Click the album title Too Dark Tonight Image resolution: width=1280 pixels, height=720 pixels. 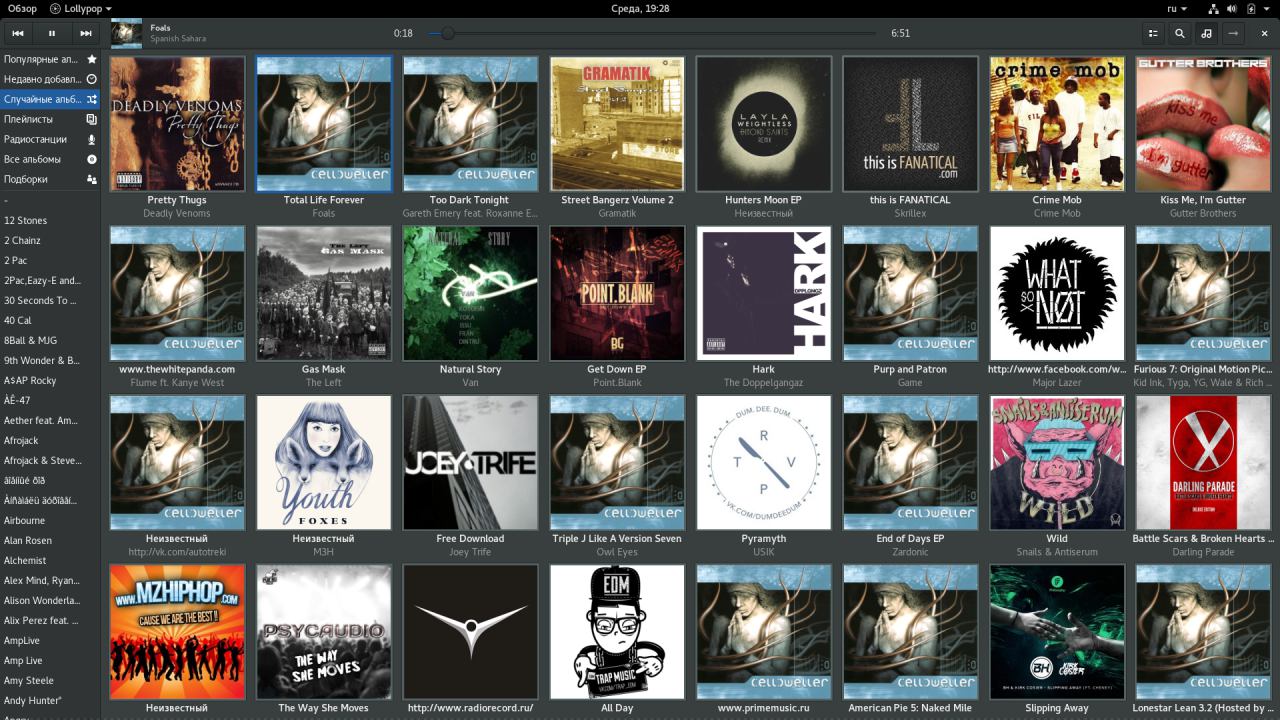(470, 200)
